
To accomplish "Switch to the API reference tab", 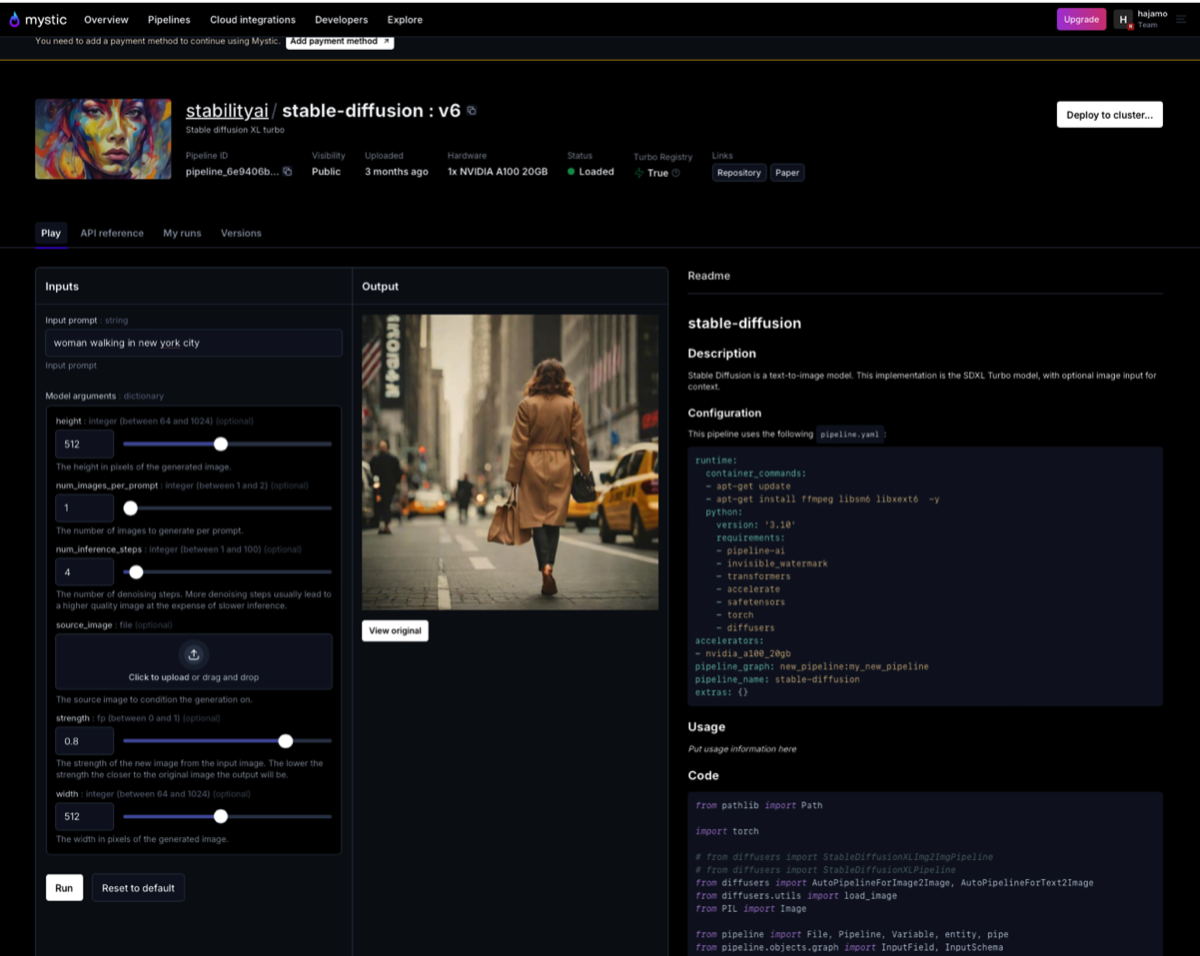I will [x=112, y=233].
